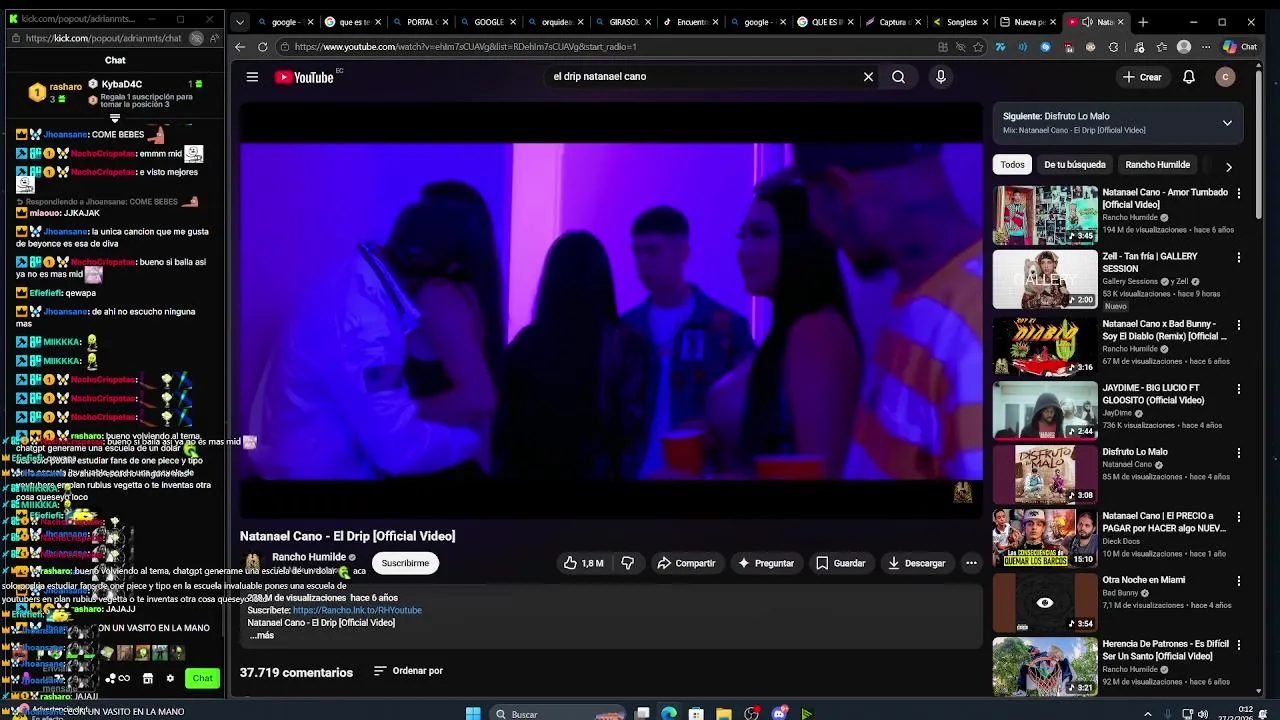Open the Rancho.lnk.to/RHYoutube link
The height and width of the screenshot is (720, 1280).
[x=357, y=610]
